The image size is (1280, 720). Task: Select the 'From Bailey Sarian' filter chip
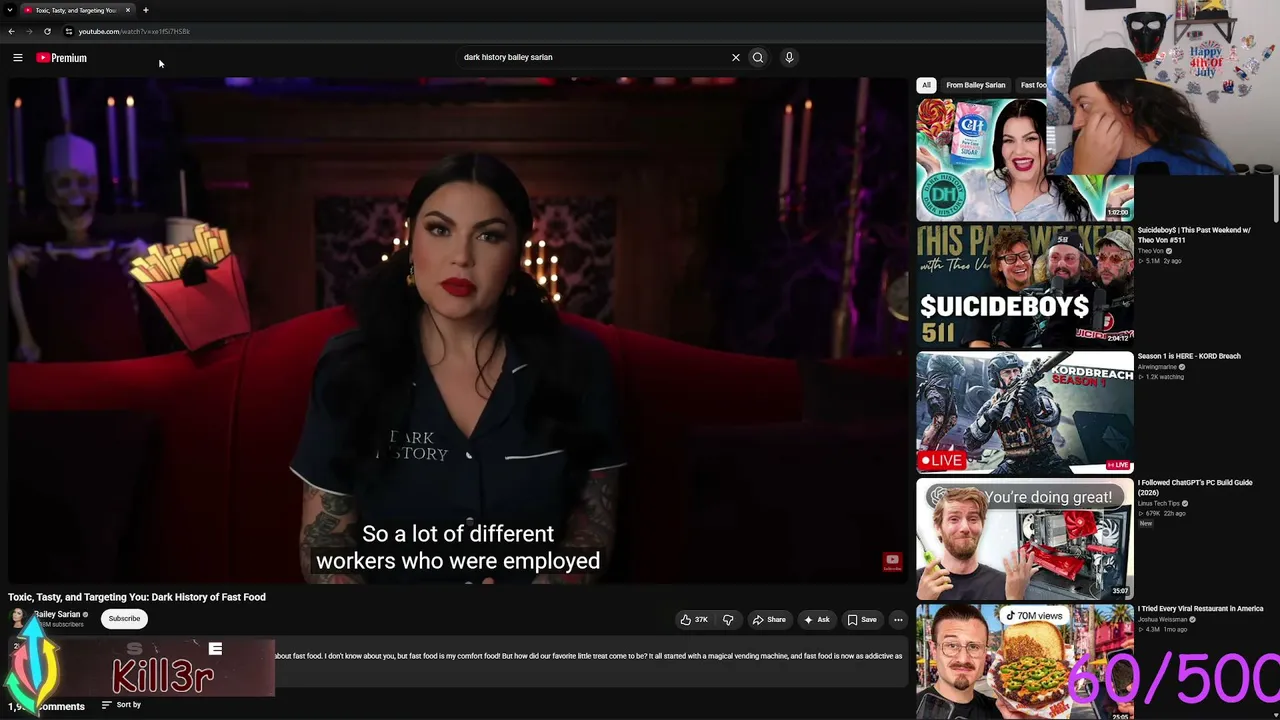coord(975,85)
